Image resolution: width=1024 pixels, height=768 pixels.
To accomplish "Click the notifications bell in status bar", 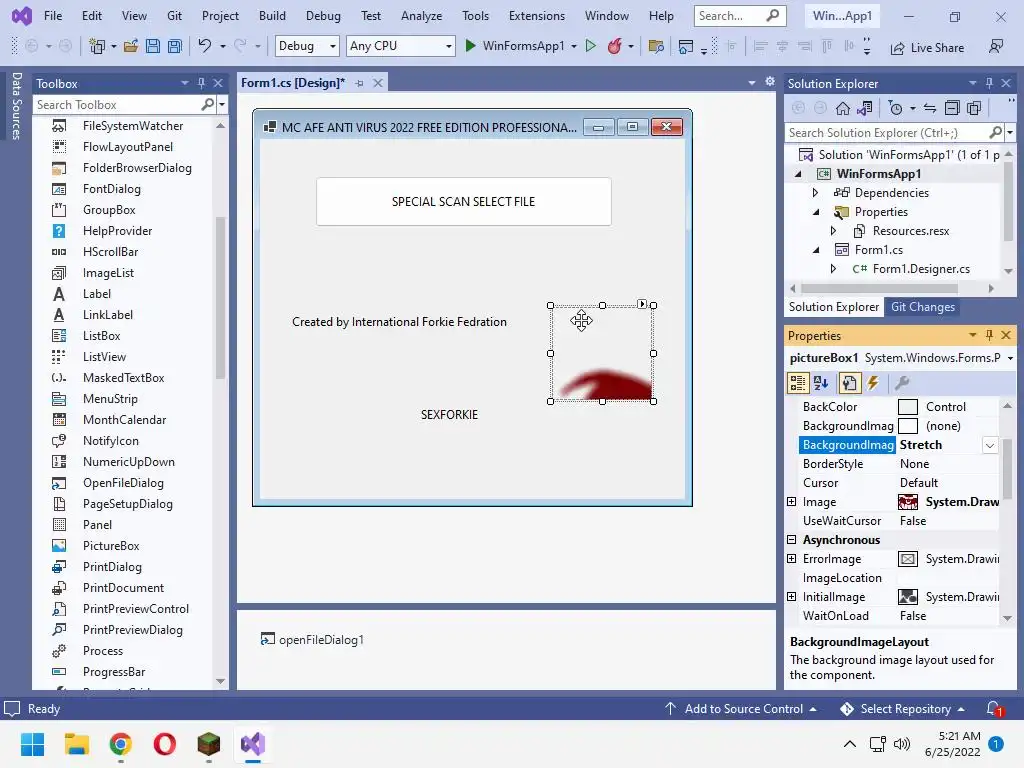I will pos(994,709).
